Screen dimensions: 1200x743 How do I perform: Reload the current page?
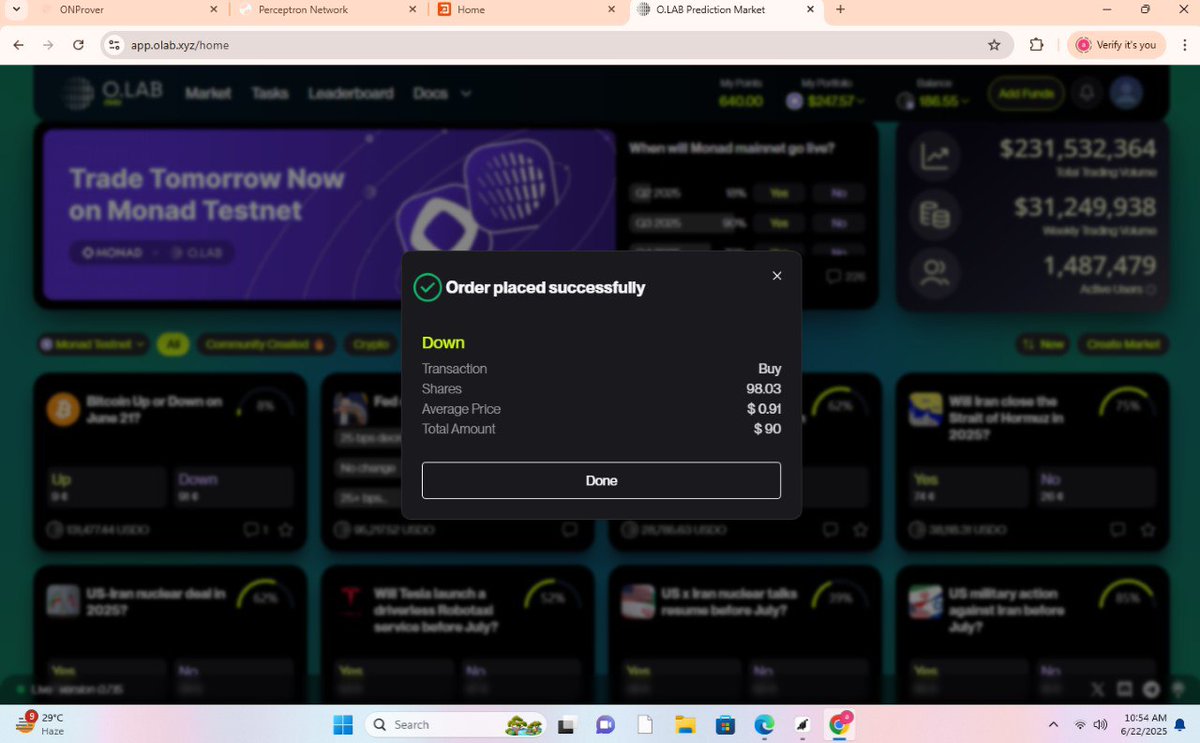tap(78, 45)
